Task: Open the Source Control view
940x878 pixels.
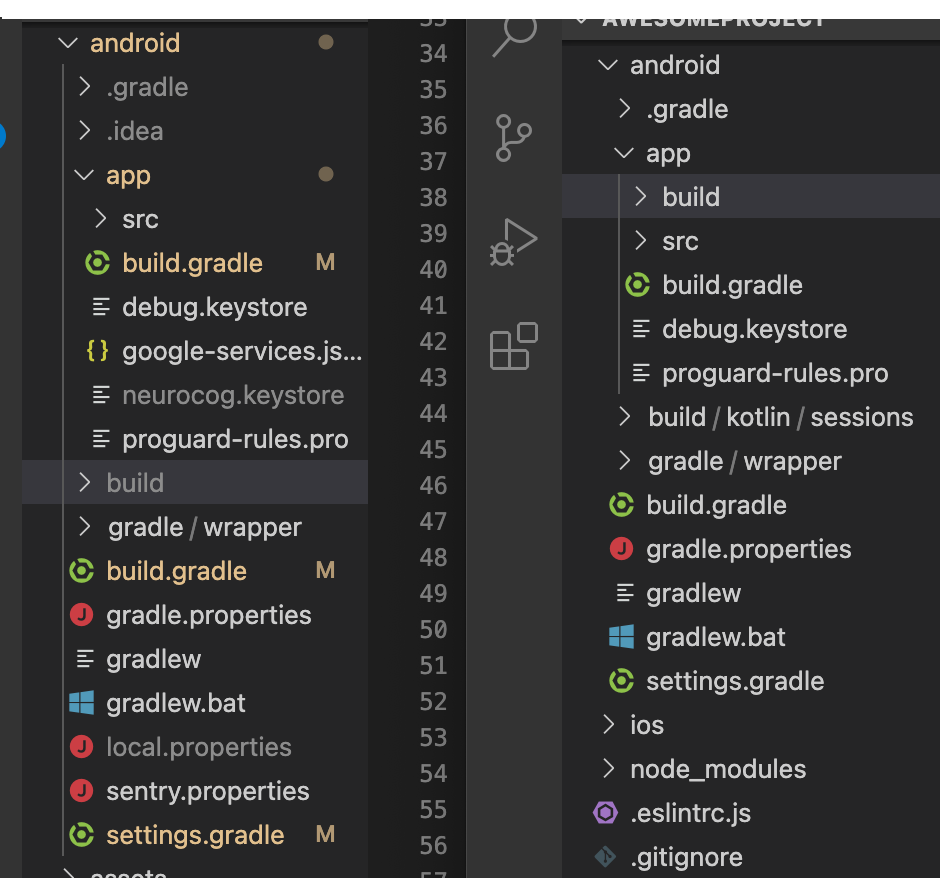Action: click(x=512, y=138)
